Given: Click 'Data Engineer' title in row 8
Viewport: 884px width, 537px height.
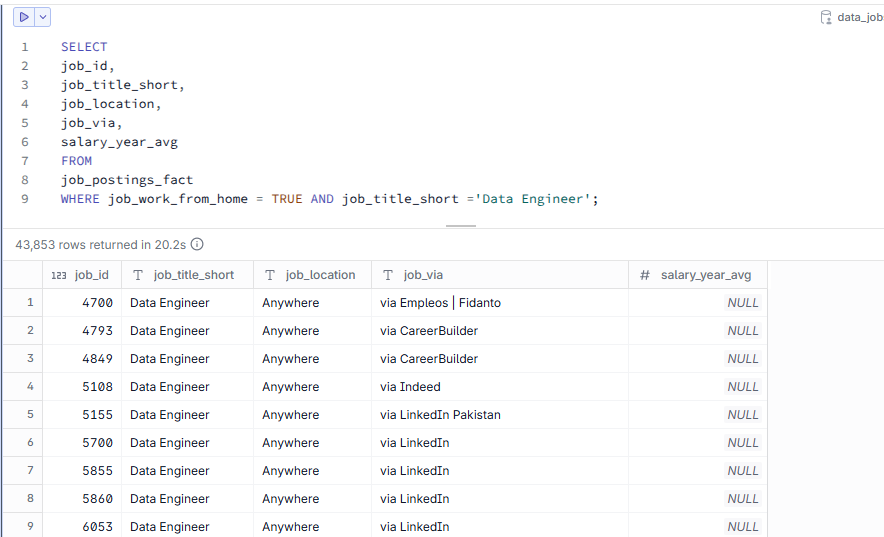Looking at the screenshot, I should coord(187,499).
